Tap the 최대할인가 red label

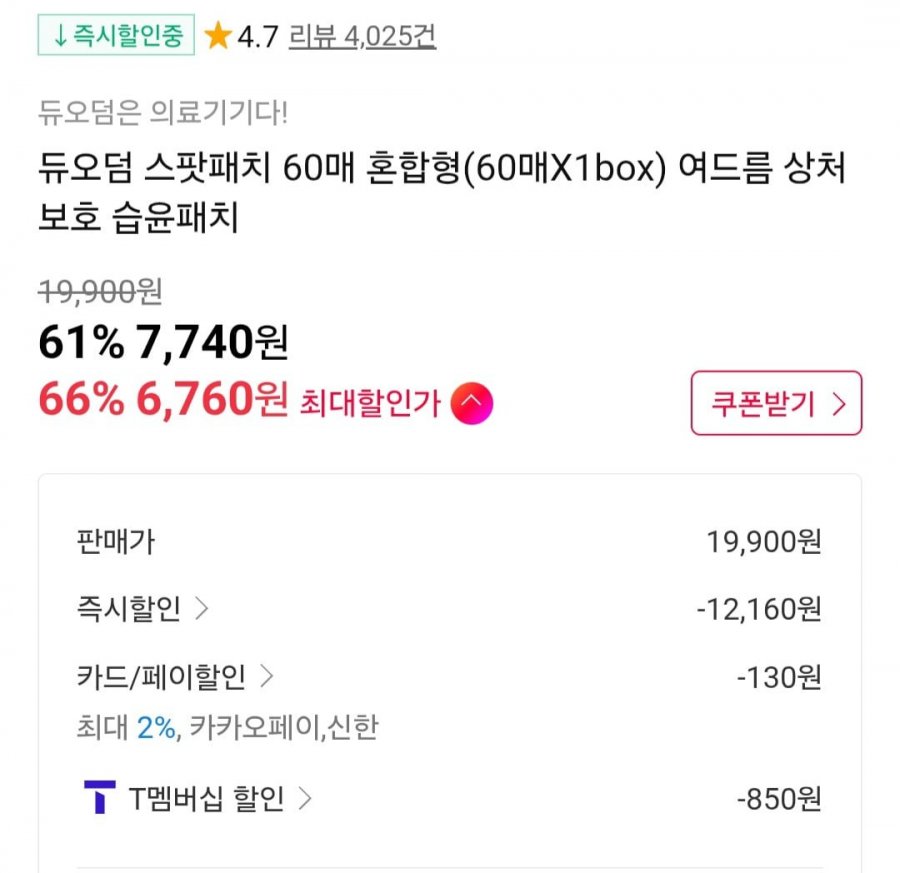click(370, 403)
